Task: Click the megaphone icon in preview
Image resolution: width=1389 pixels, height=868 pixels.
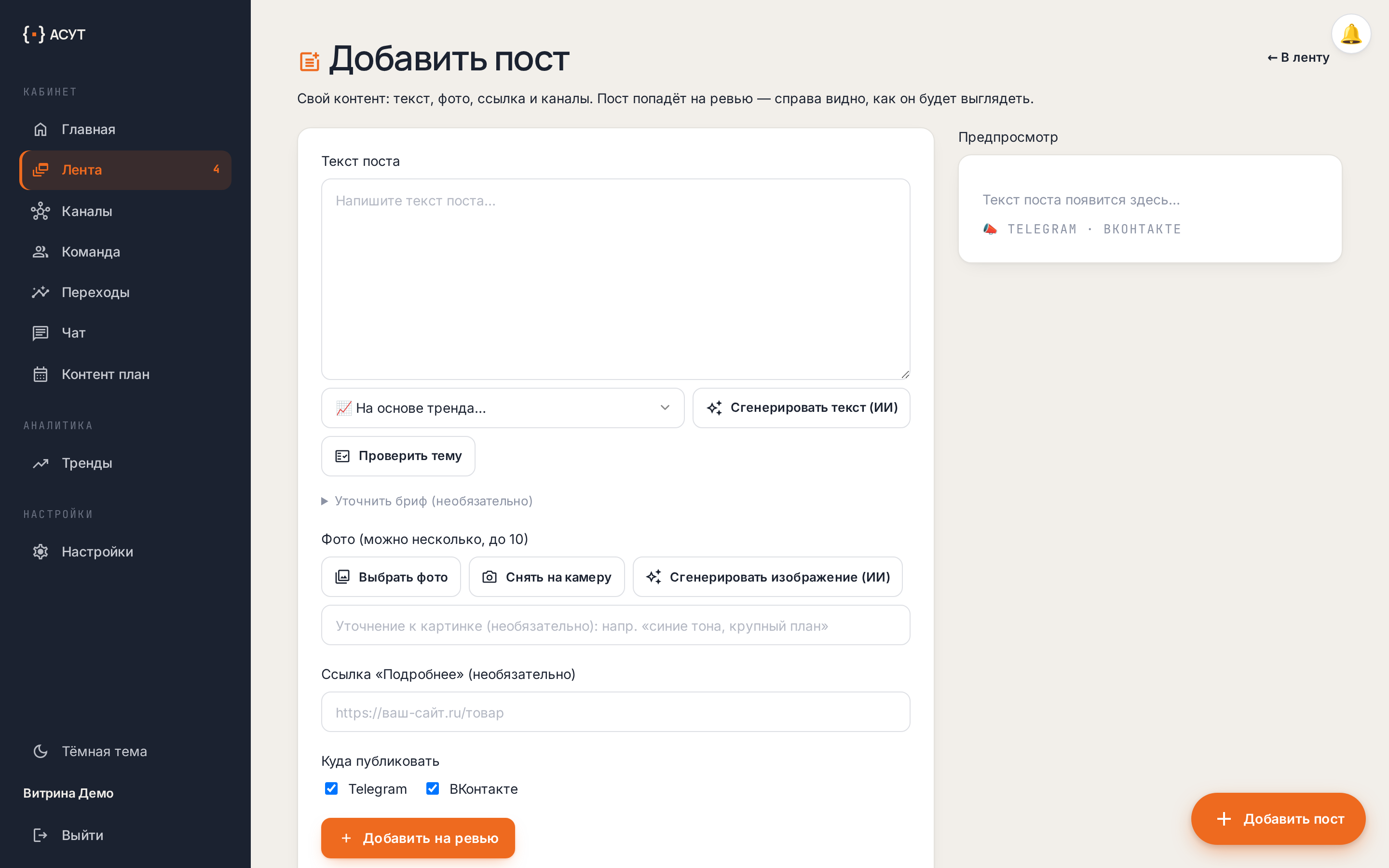Action: (x=990, y=229)
